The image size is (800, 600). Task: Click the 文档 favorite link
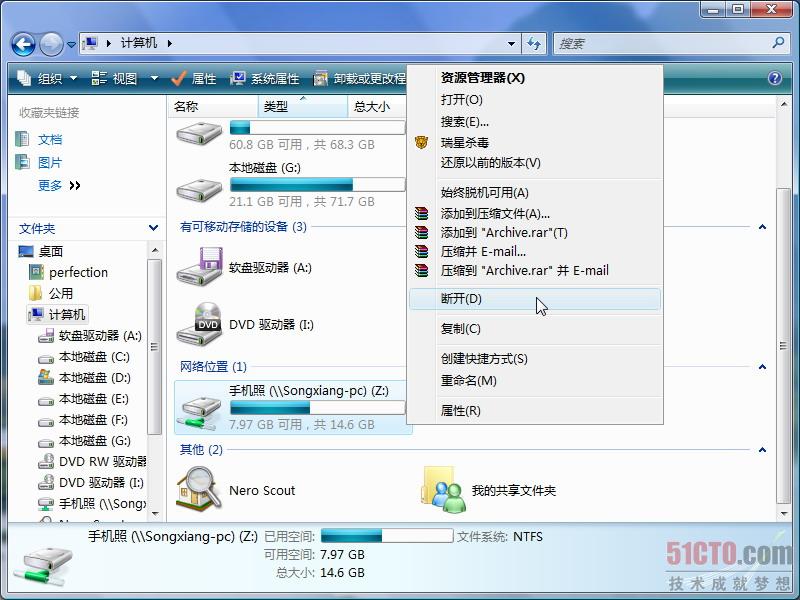click(x=49, y=140)
